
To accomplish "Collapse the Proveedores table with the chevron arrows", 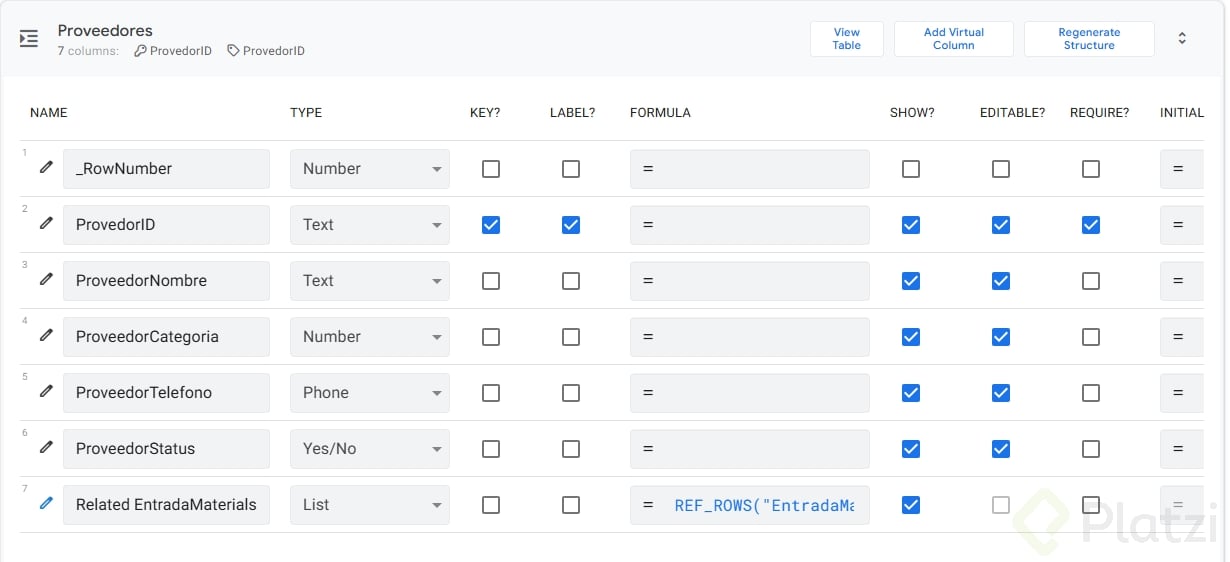I will pyautogui.click(x=1182, y=39).
